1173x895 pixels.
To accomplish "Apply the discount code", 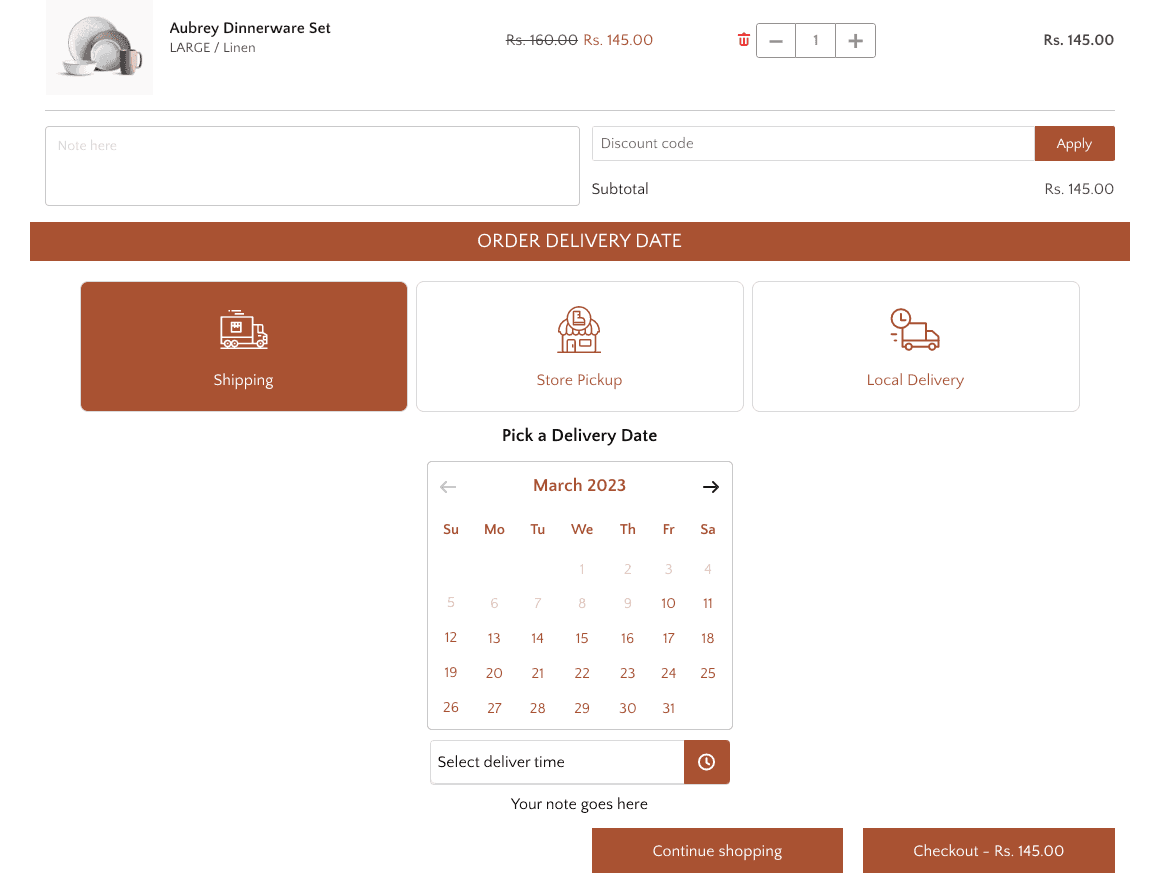I will tap(1074, 144).
